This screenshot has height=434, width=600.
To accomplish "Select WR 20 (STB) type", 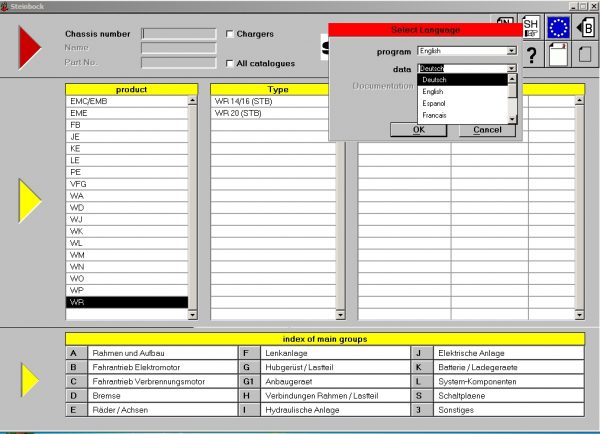I will click(x=273, y=113).
